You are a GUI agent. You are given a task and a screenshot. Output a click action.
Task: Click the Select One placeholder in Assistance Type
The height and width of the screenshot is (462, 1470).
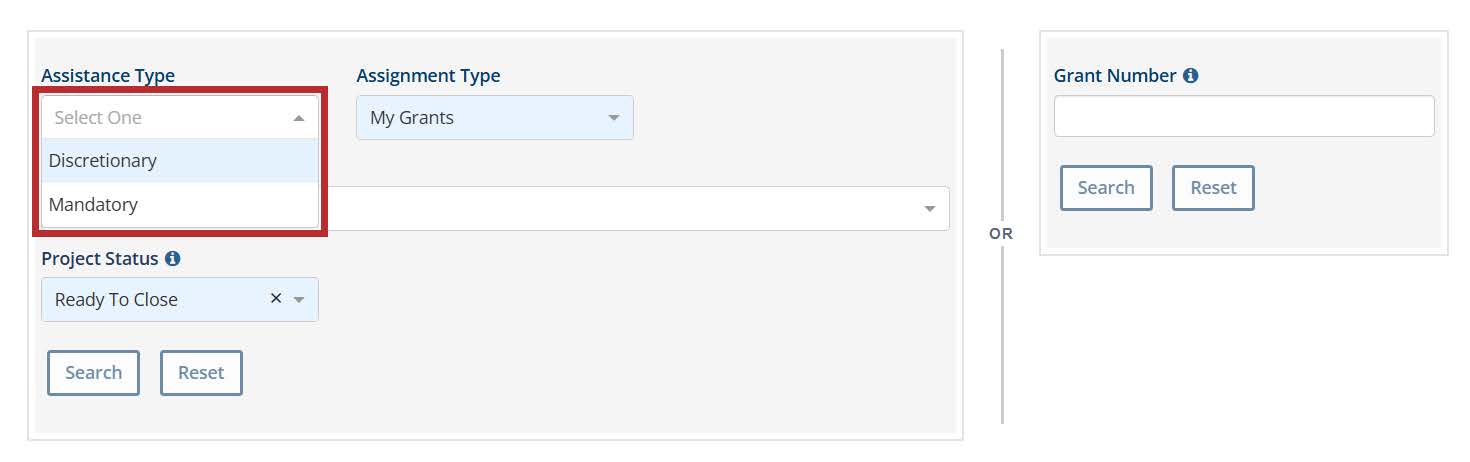(x=98, y=118)
